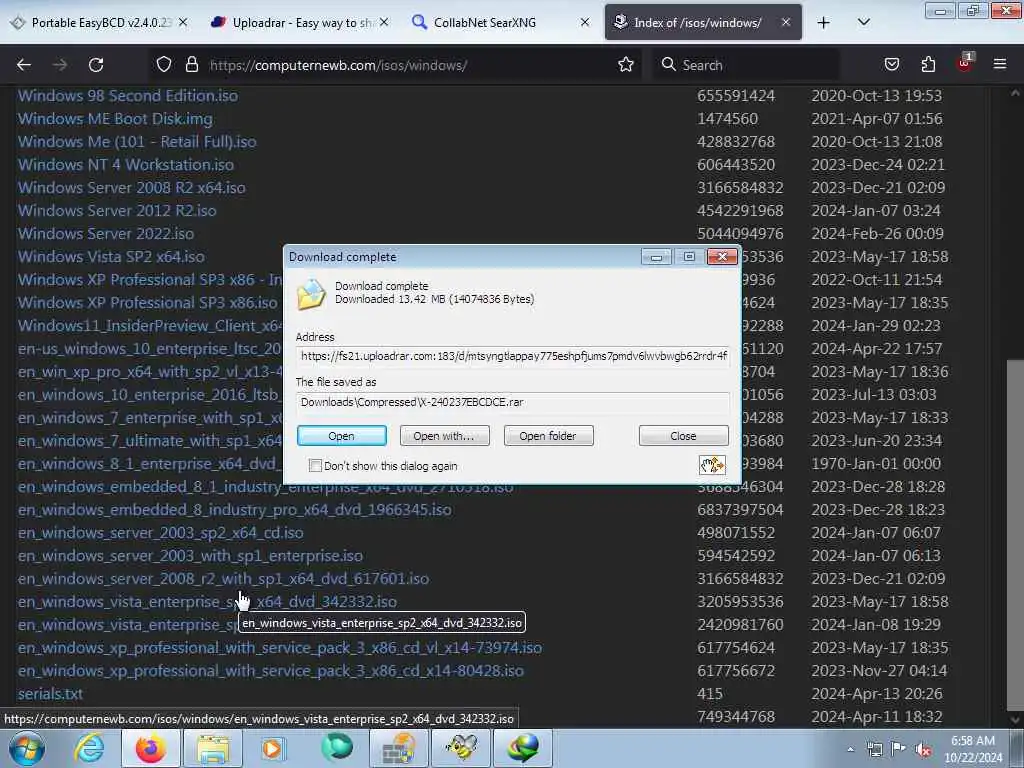
Task: Open the shield tracking protection icon
Action: pos(164,65)
